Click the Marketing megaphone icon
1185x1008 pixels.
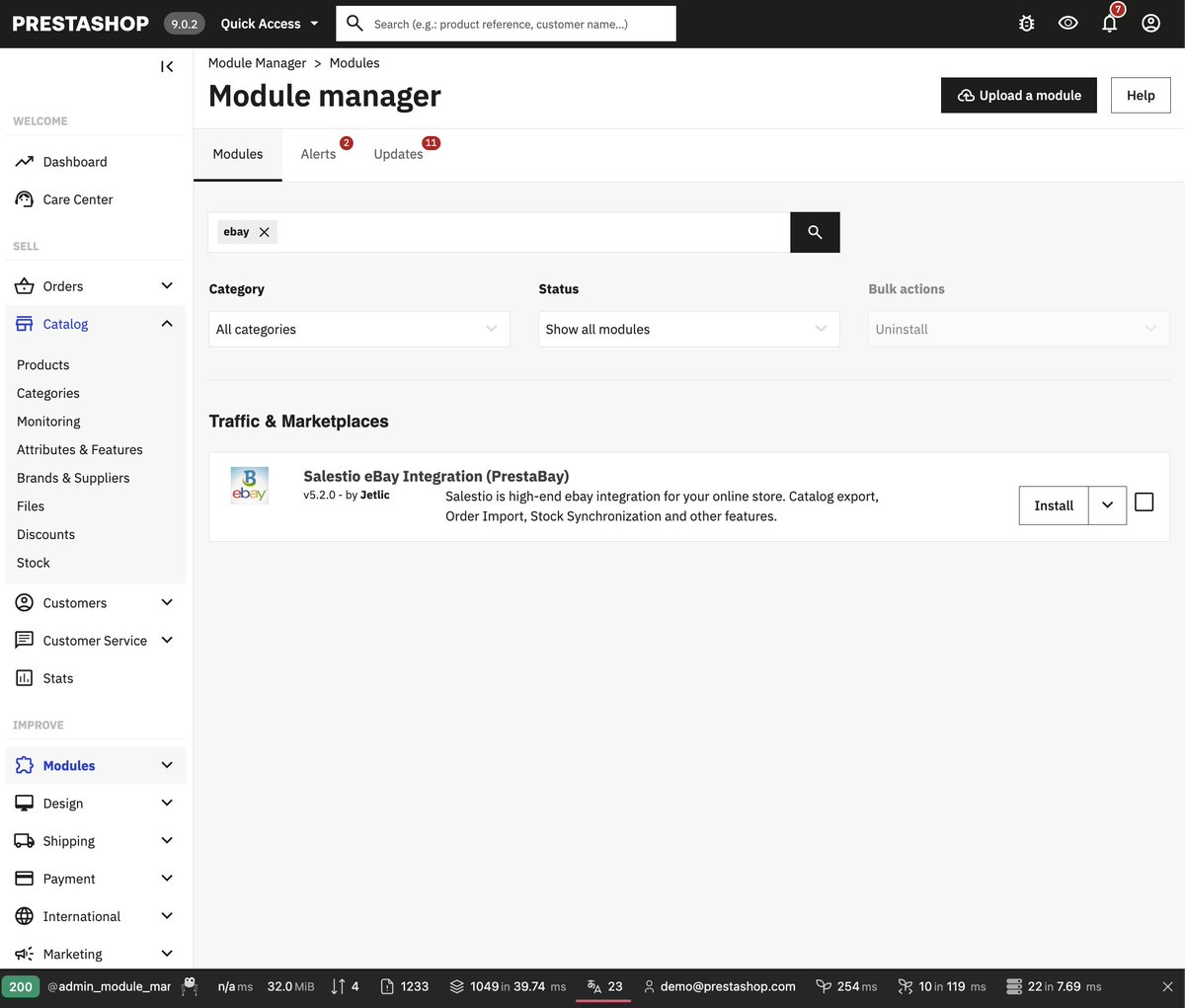25,954
